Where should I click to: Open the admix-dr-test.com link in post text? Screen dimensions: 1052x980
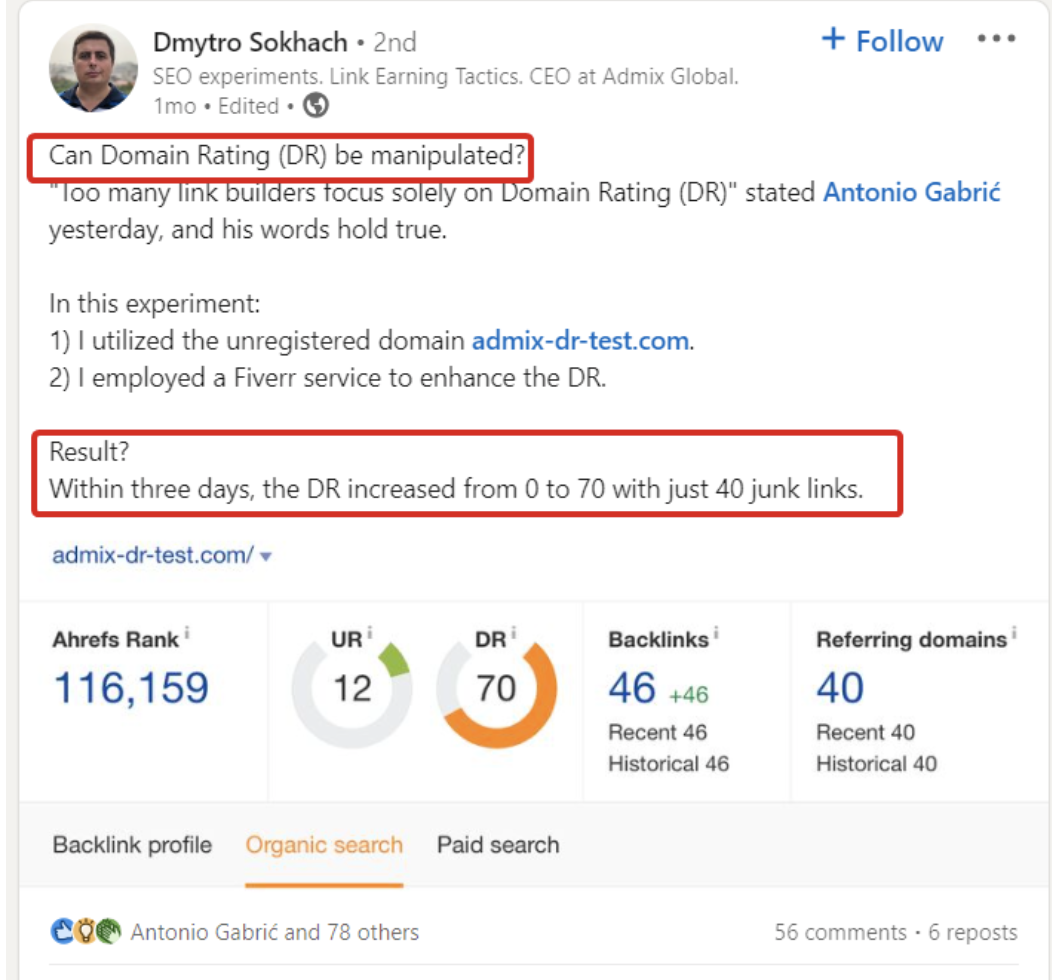581,341
